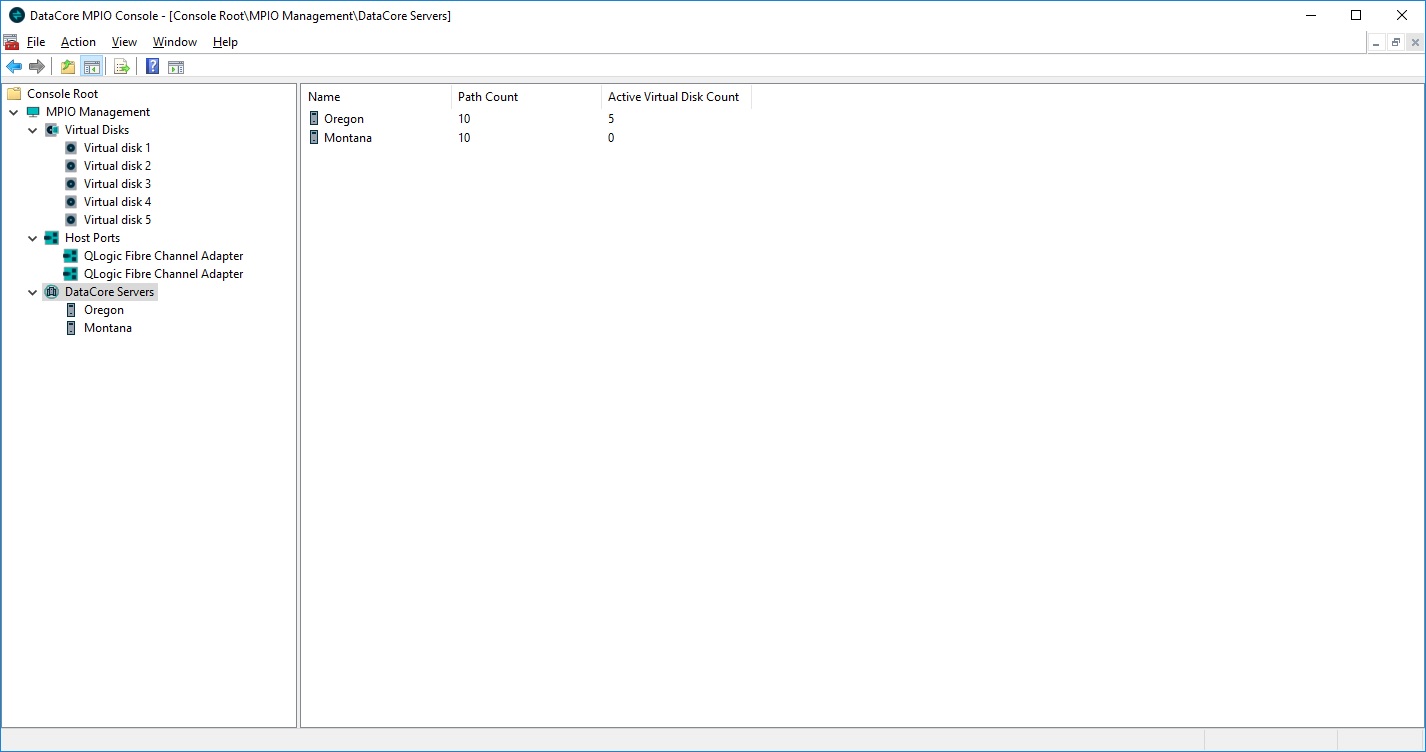The height and width of the screenshot is (752, 1426).
Task: Collapse the MPIO Management tree node
Action: pos(14,112)
